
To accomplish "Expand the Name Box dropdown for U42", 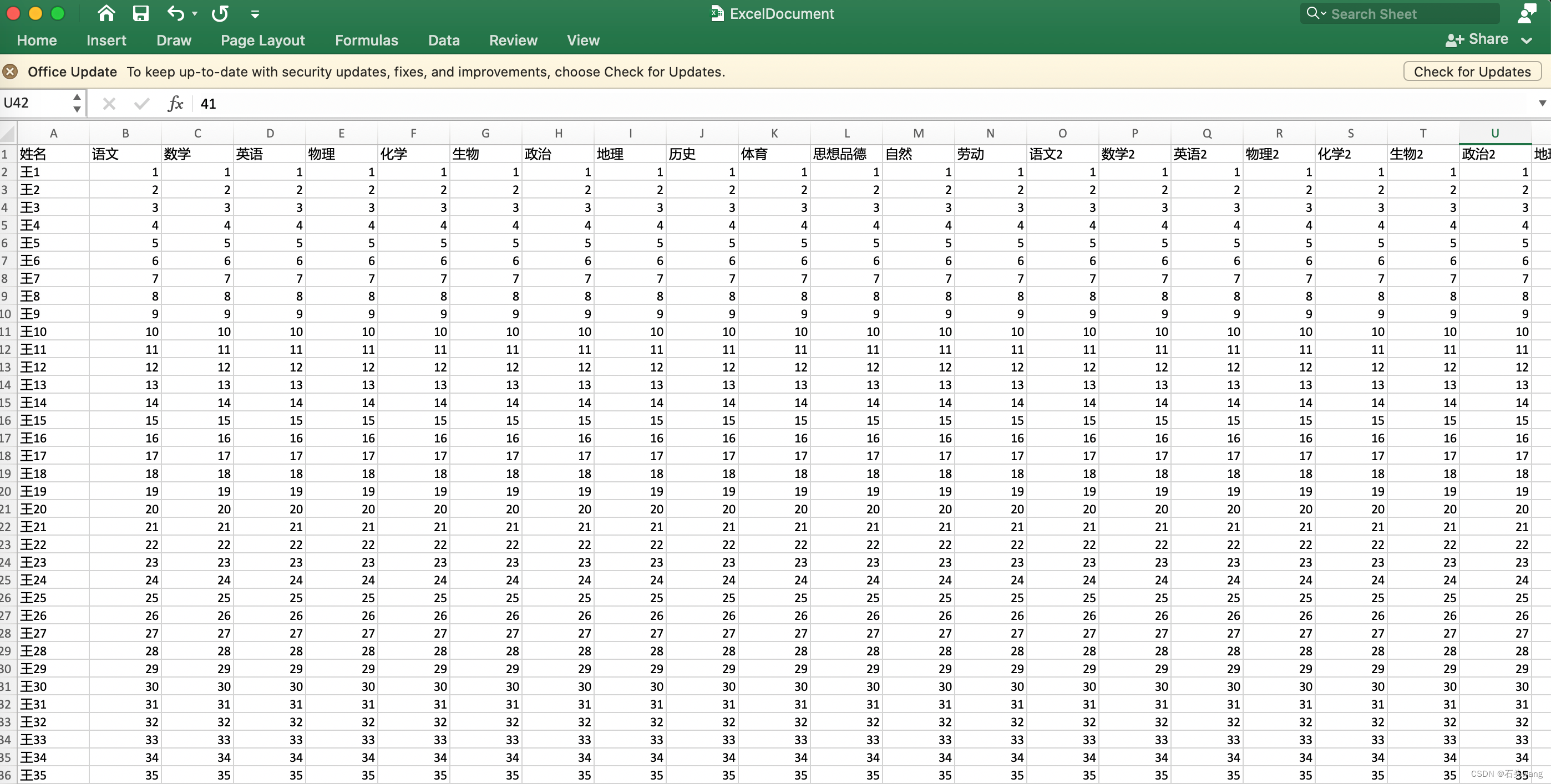I will (x=77, y=103).
